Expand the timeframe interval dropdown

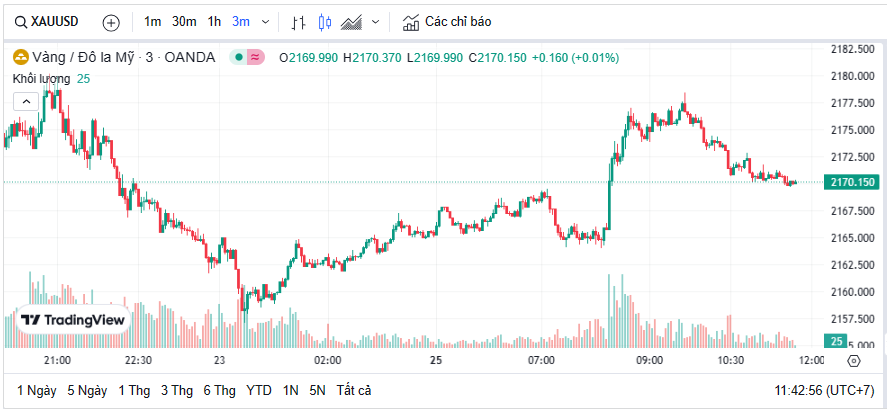[264, 21]
